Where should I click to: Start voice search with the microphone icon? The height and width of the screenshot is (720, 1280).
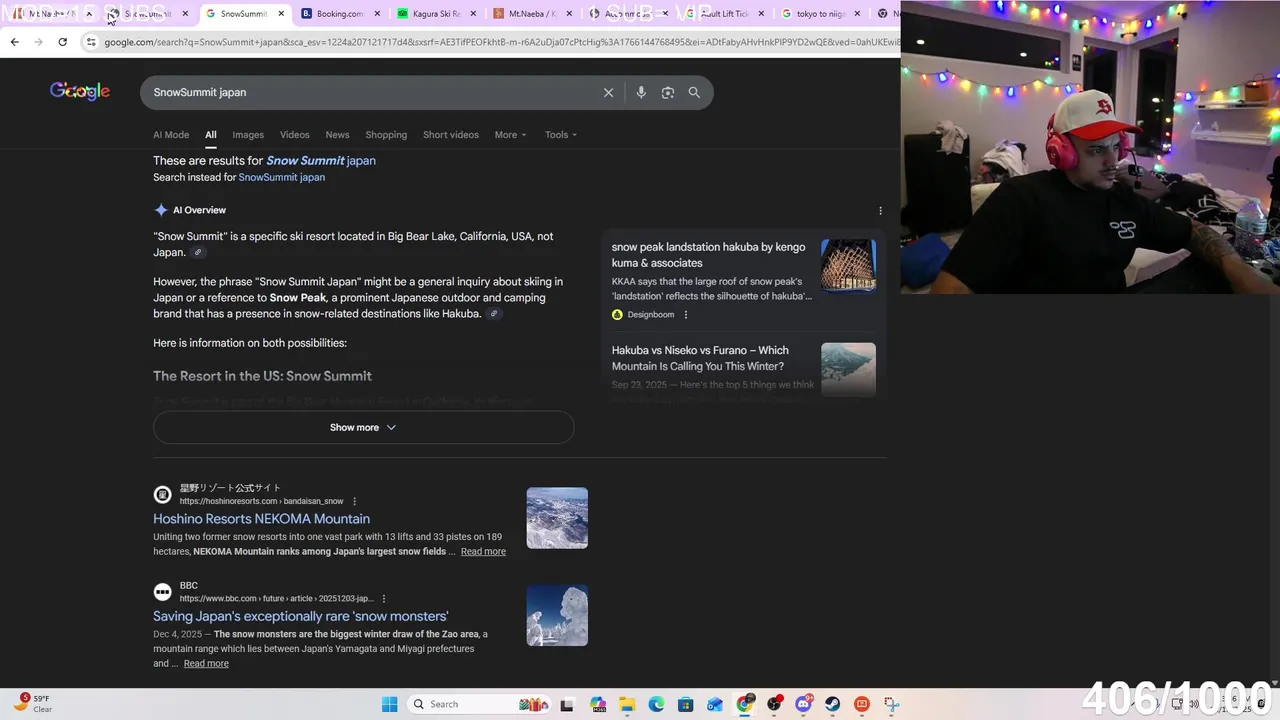coord(641,92)
